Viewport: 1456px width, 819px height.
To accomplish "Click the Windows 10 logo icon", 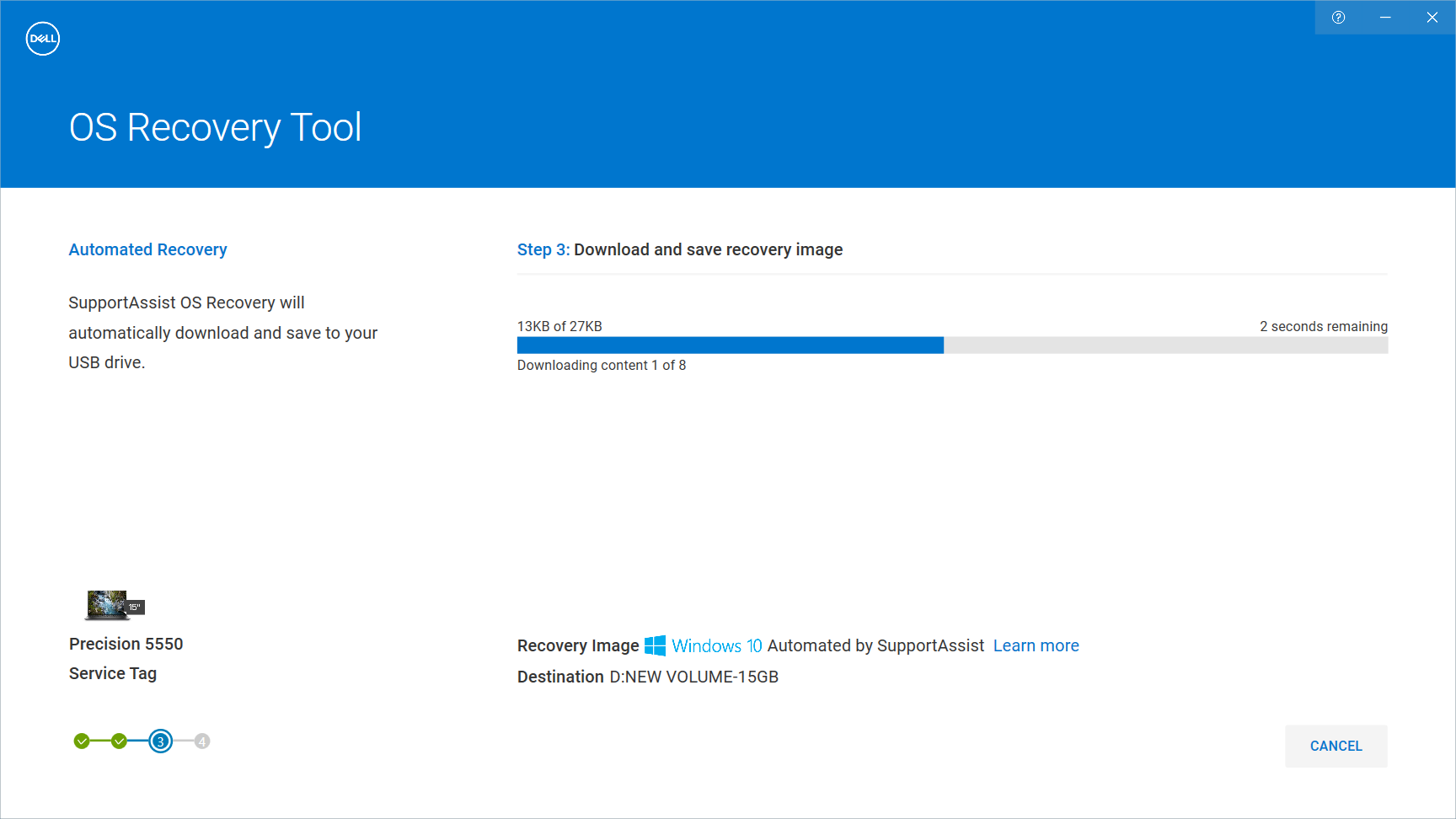I will tap(654, 645).
